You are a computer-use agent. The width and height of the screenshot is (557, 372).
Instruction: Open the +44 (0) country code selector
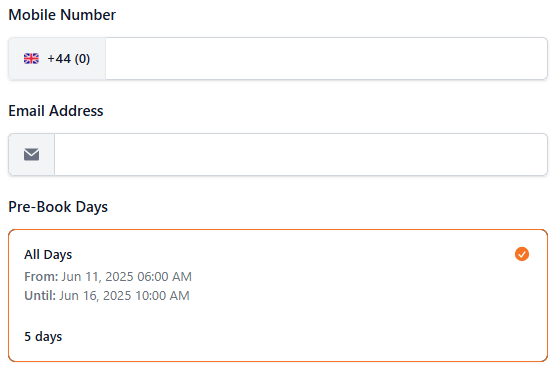pos(57,59)
